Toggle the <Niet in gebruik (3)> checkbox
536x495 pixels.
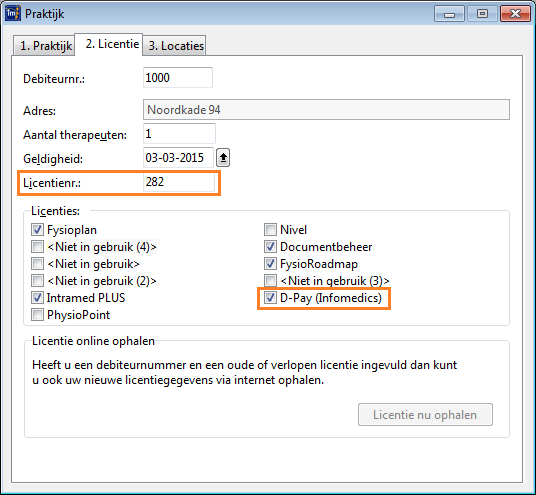point(270,281)
